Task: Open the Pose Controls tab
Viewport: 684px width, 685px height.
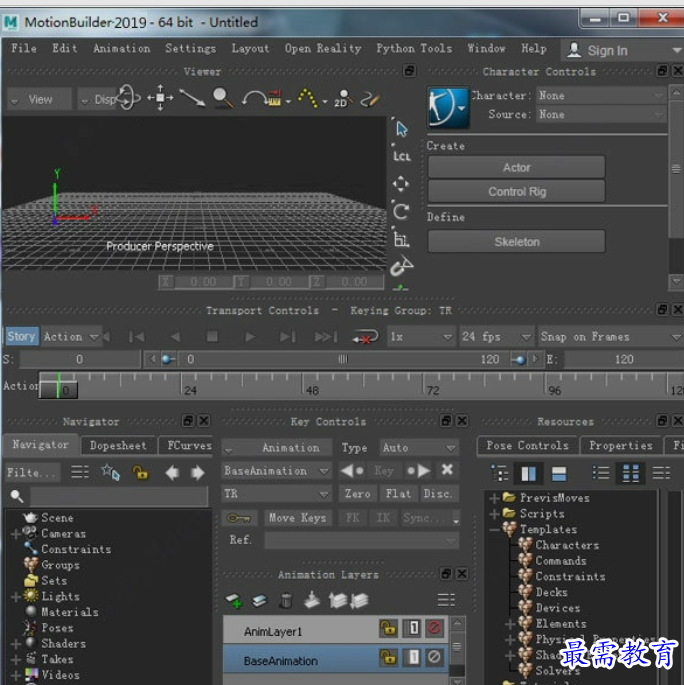Action: click(527, 445)
